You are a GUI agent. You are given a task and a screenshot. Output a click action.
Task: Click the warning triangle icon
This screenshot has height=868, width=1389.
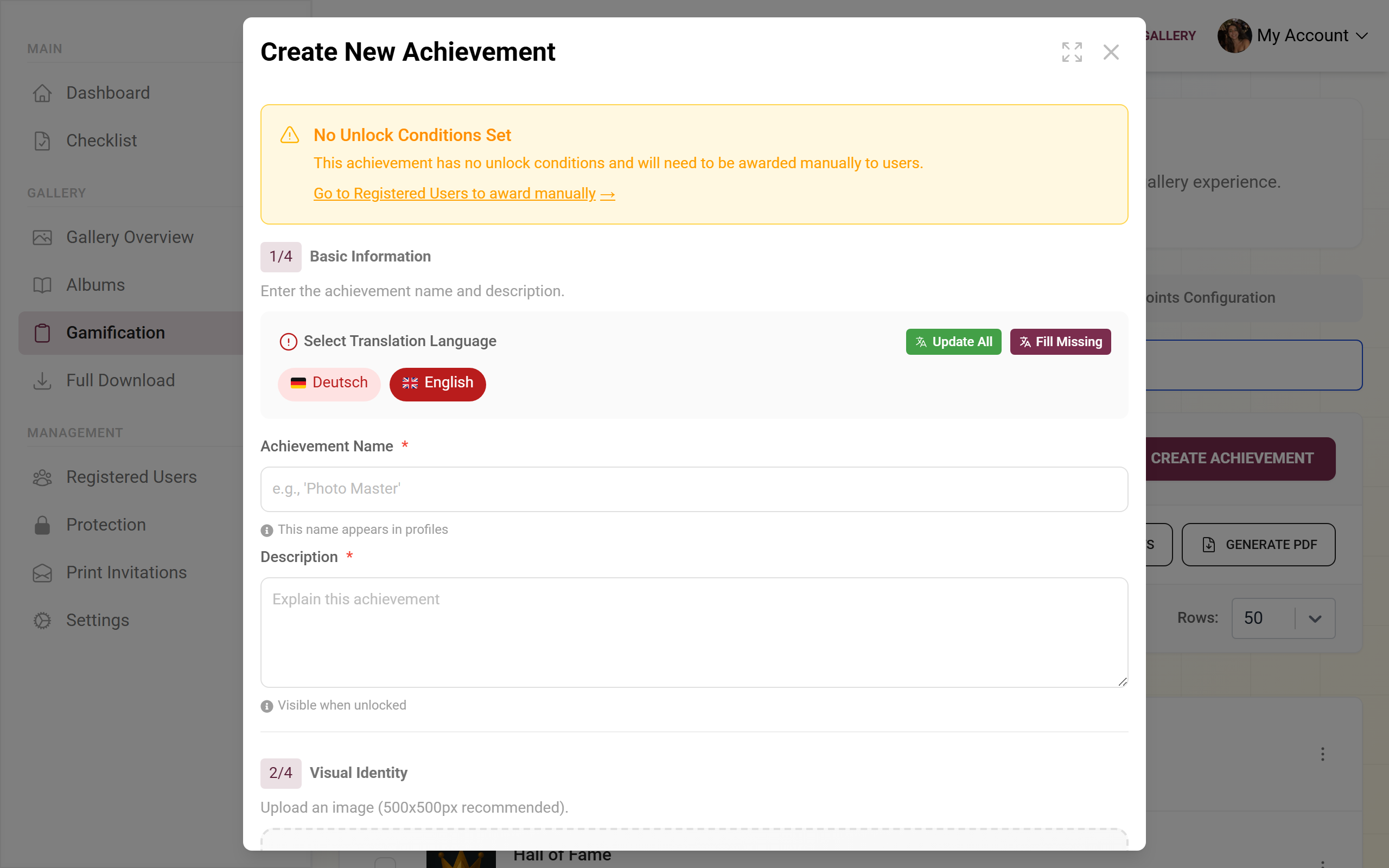pyautogui.click(x=289, y=136)
